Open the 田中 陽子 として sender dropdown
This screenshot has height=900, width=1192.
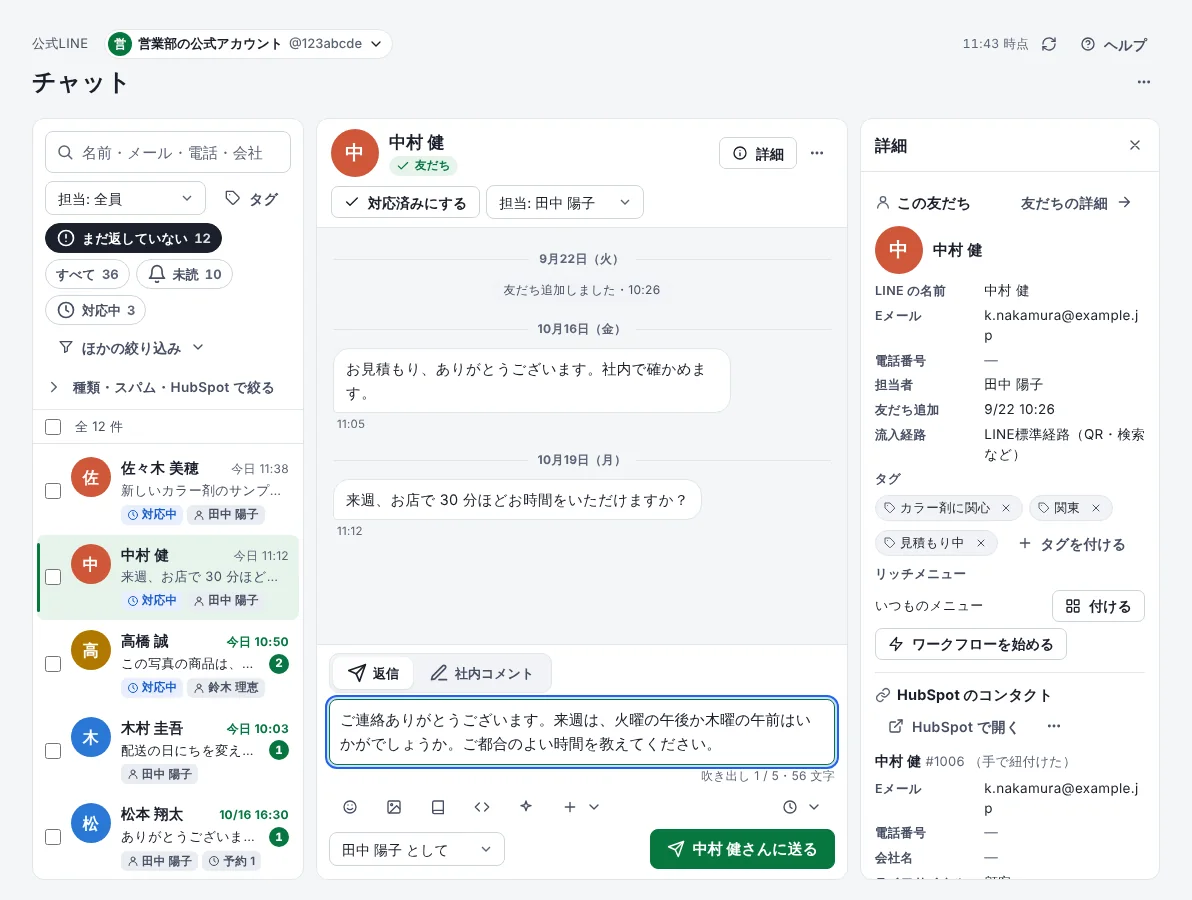pos(417,849)
